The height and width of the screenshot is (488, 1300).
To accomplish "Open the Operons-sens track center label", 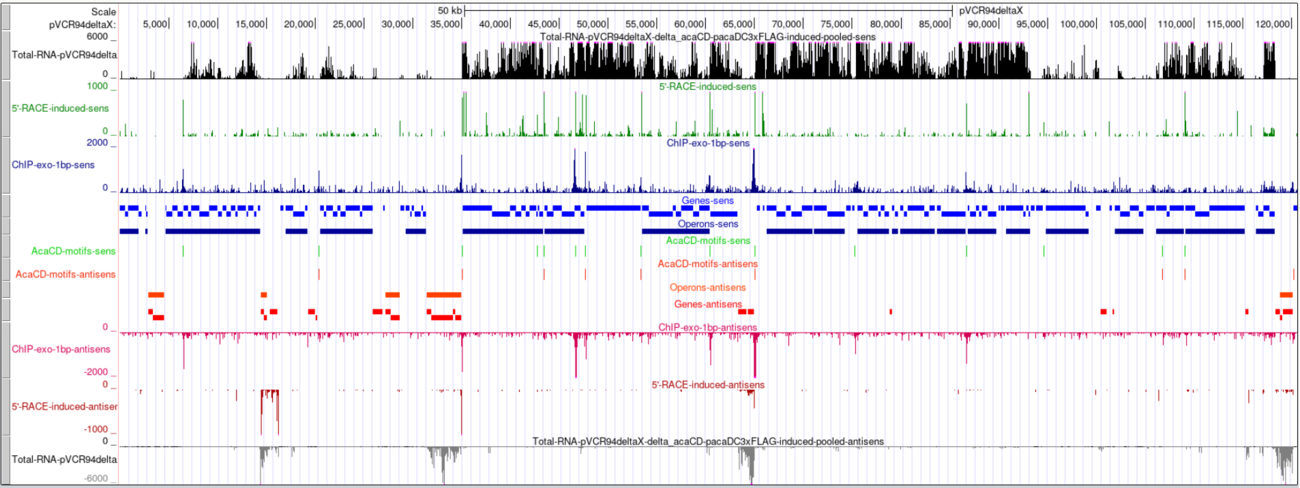I will coord(708,225).
